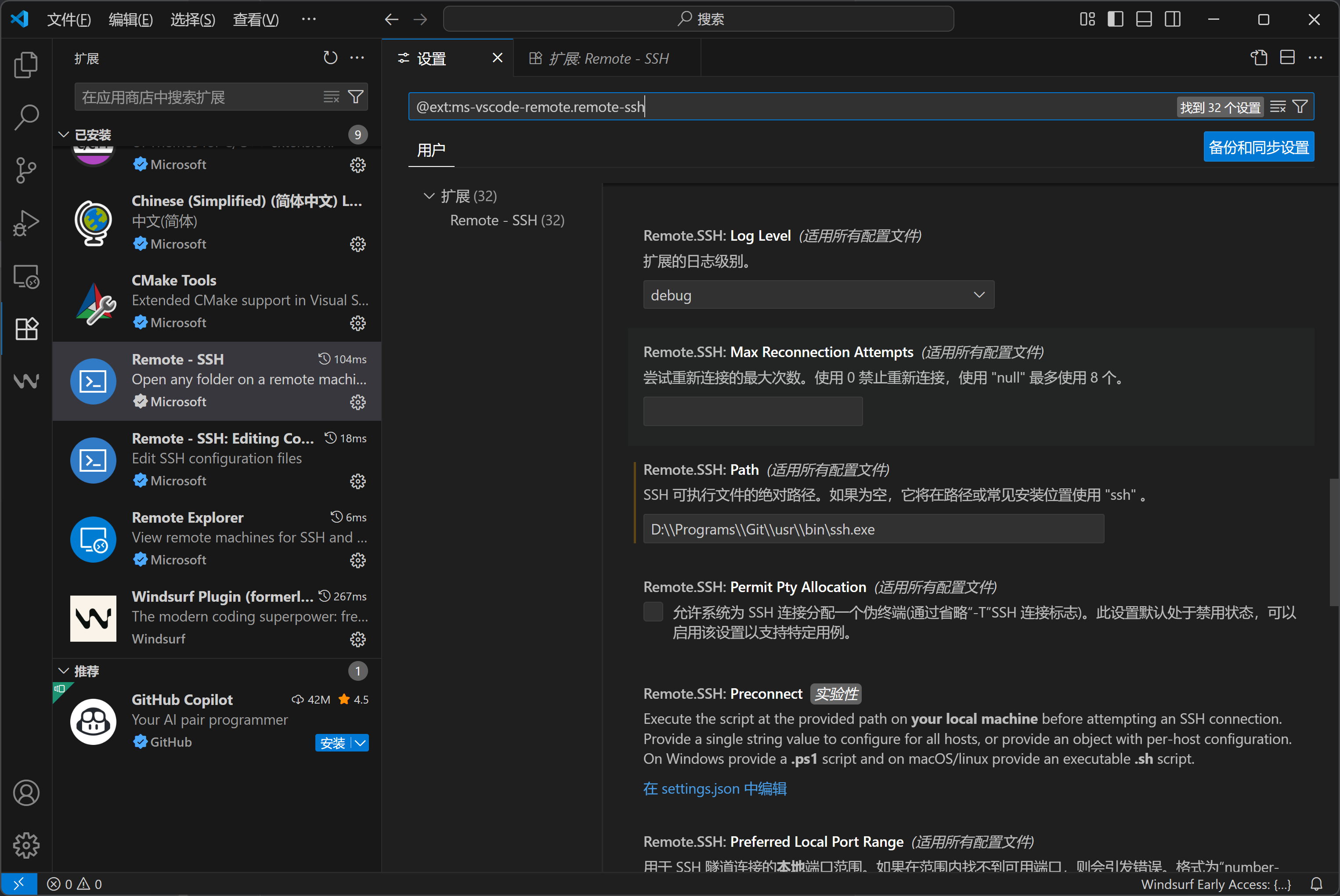This screenshot has width=1340, height=896.
Task: Select the 用户 settings scope tab
Action: 431,150
